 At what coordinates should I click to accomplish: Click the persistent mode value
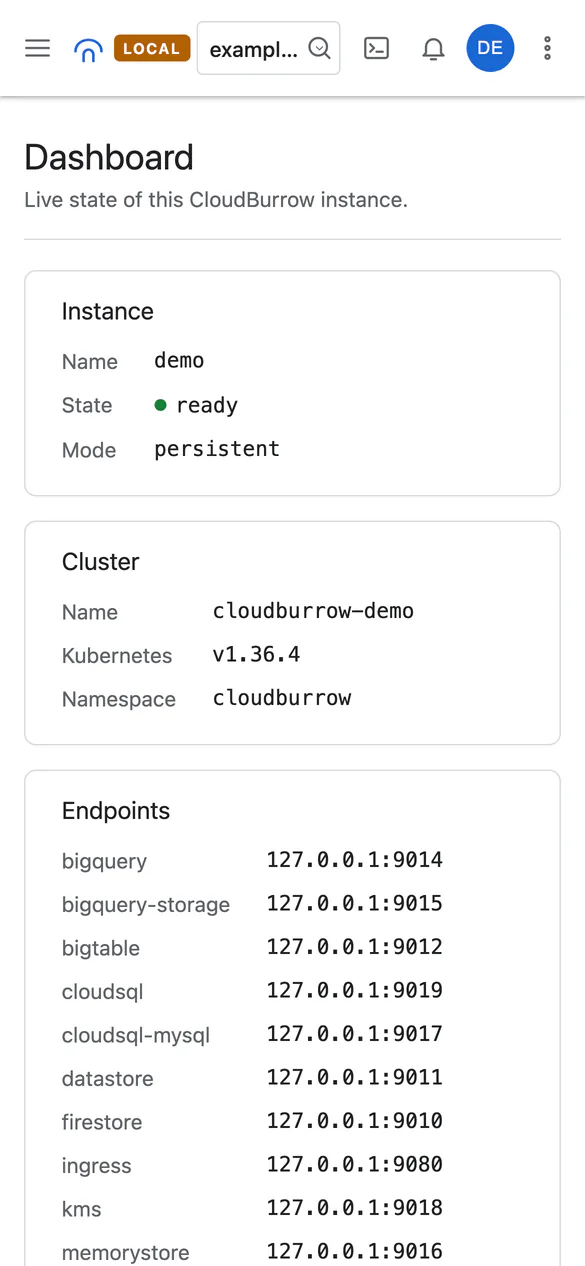pos(217,449)
